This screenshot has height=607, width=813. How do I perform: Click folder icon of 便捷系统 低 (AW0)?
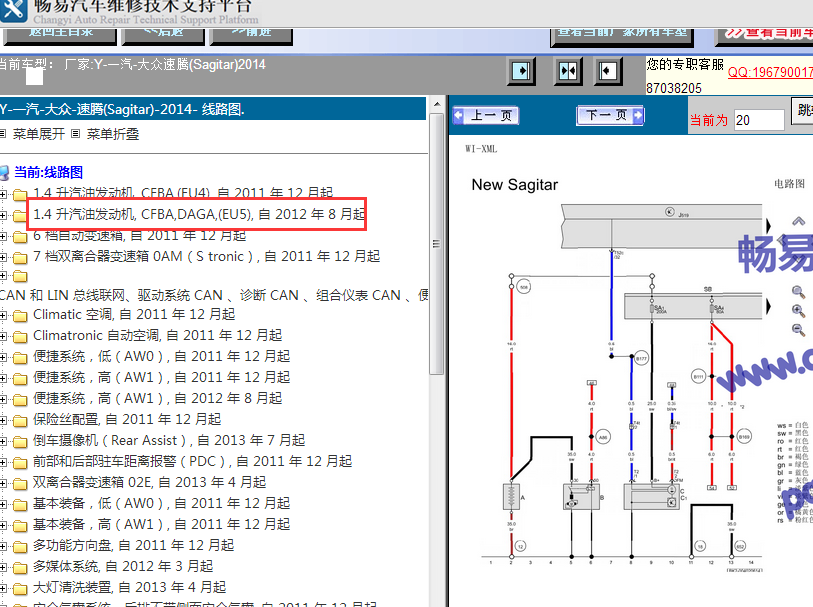20,358
